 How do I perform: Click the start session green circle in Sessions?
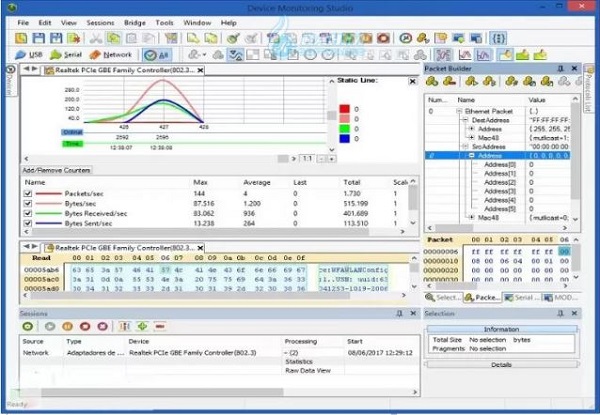click(28, 326)
